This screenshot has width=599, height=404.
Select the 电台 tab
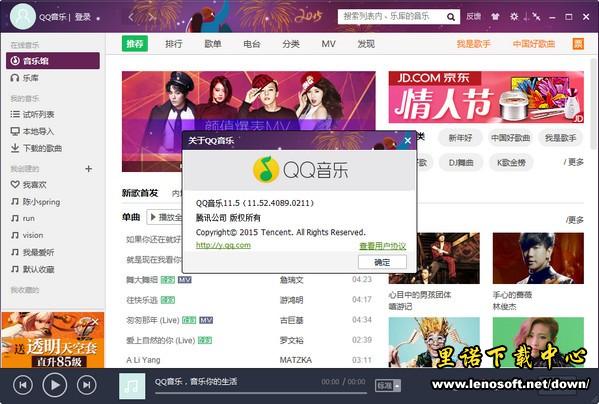[x=252, y=44]
